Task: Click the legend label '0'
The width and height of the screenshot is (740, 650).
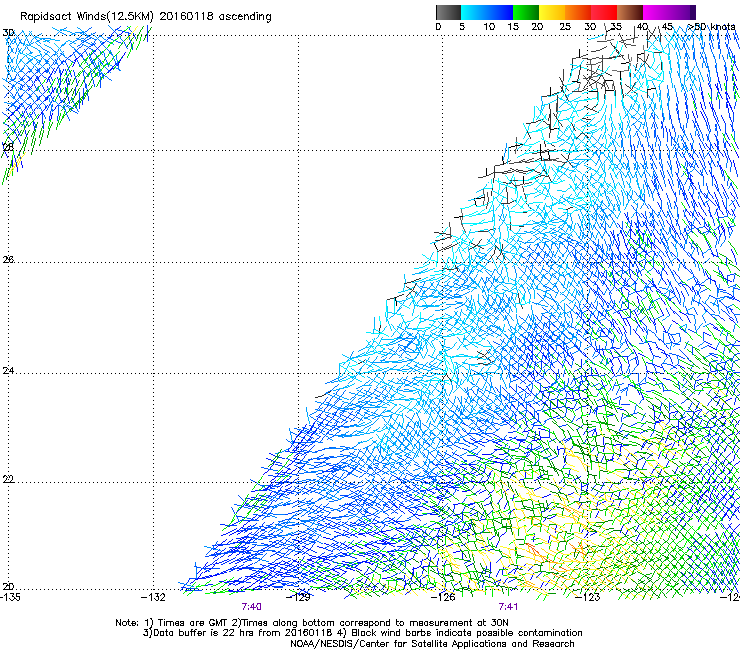Action: [x=438, y=26]
